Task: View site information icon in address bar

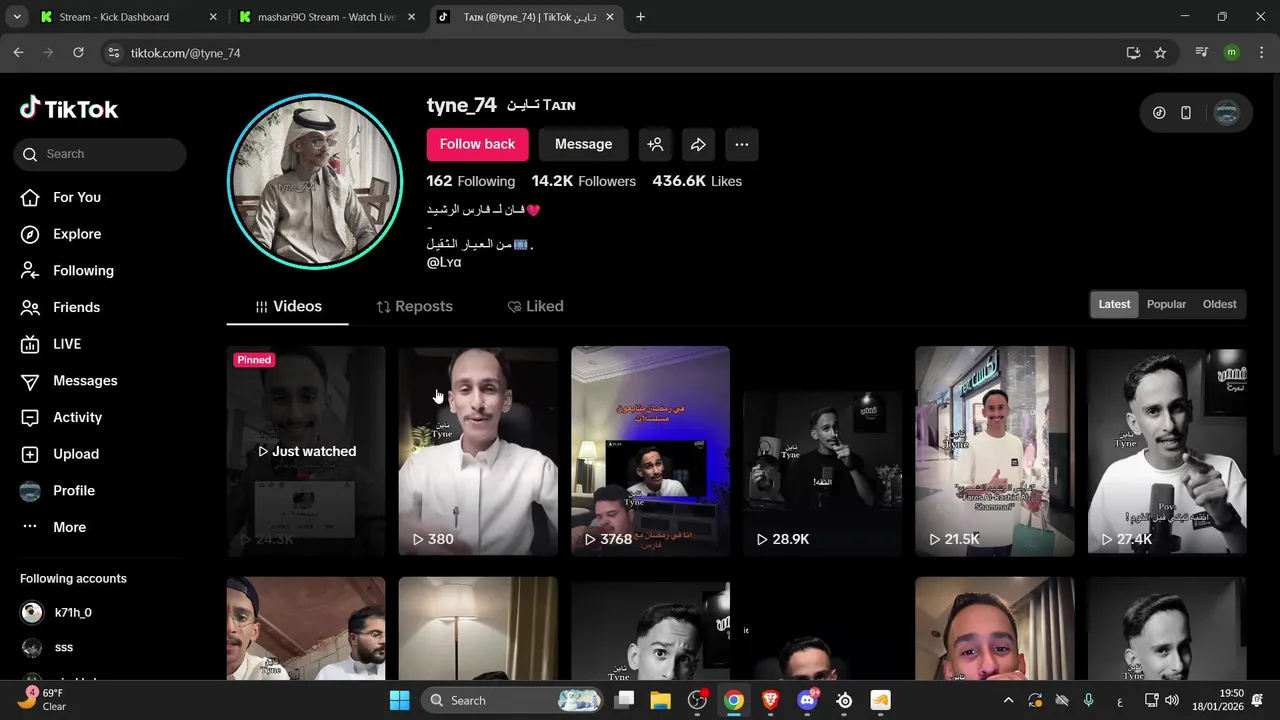Action: [114, 53]
